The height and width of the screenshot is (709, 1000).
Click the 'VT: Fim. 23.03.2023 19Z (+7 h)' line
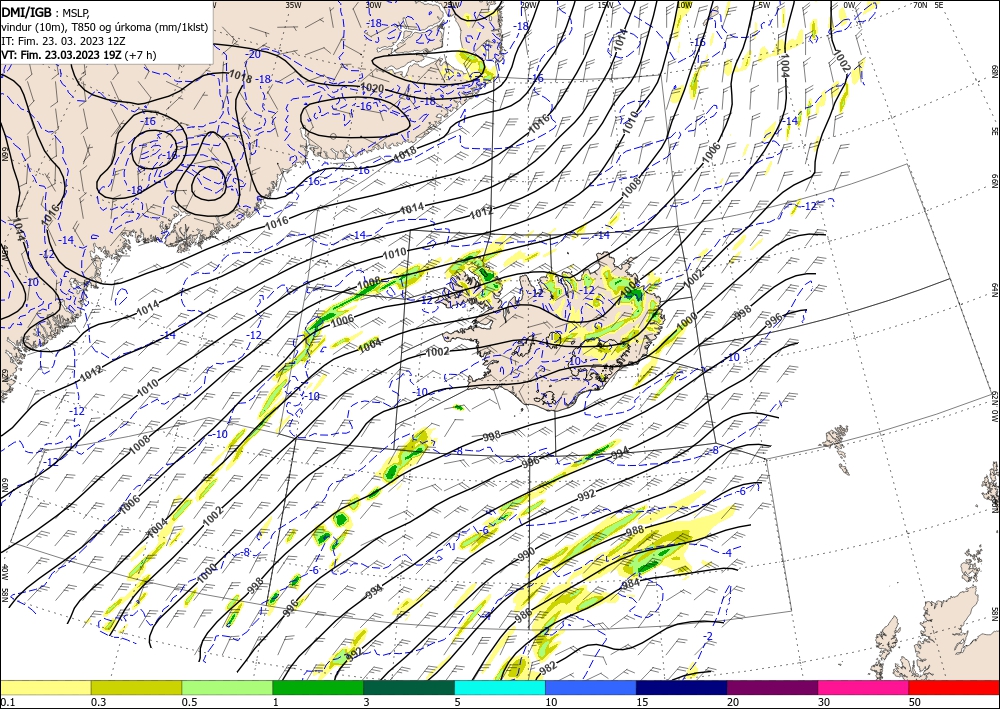78,55
